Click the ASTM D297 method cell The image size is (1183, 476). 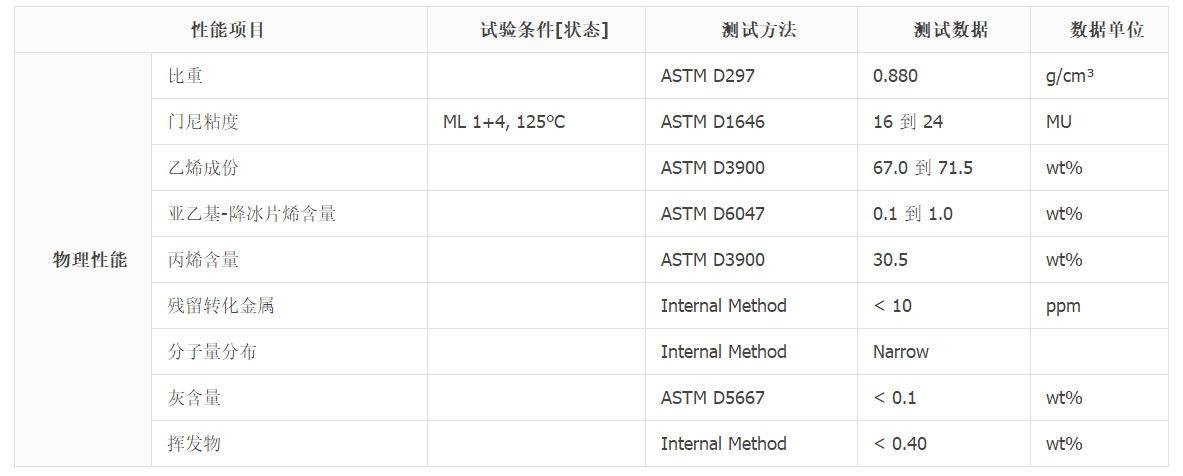coord(751,75)
